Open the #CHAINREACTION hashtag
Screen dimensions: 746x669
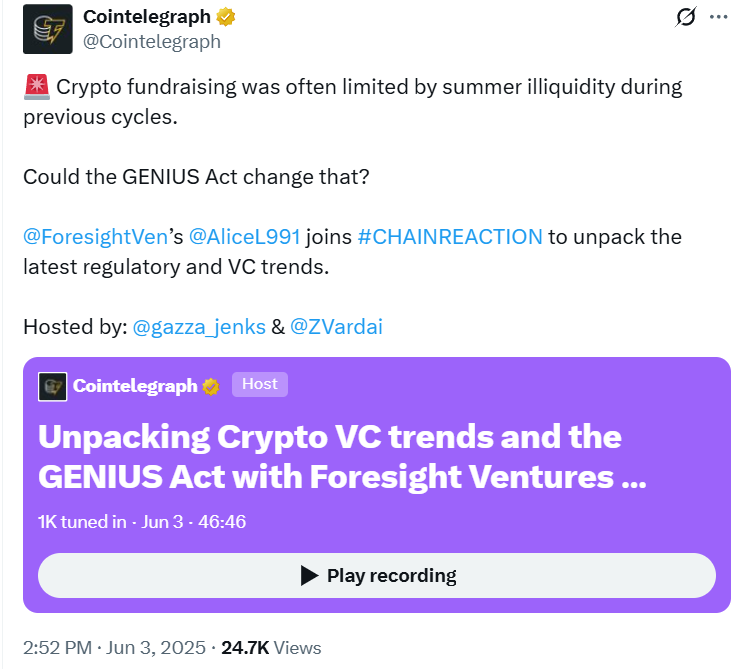450,237
